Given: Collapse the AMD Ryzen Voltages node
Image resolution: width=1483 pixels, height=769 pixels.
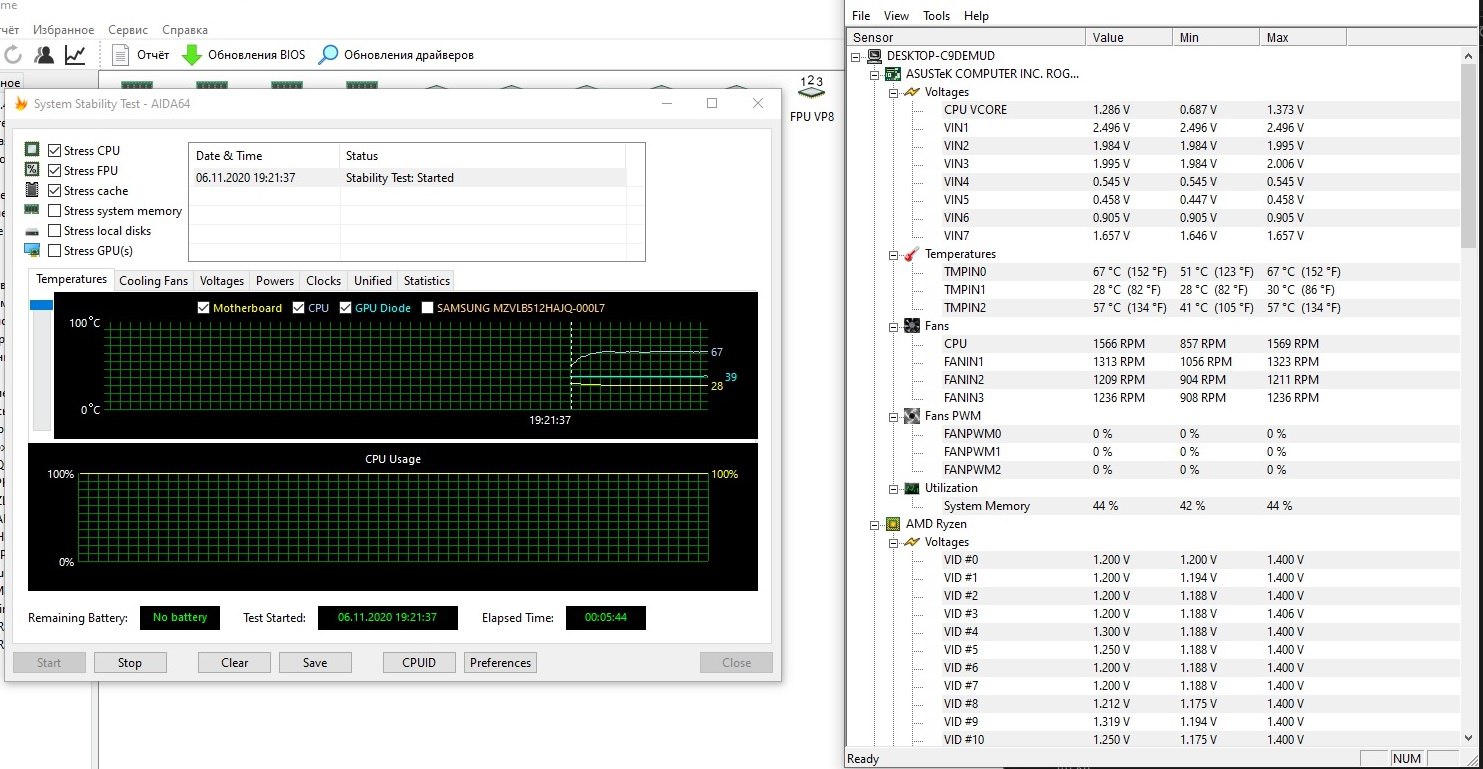Looking at the screenshot, I should [x=893, y=542].
